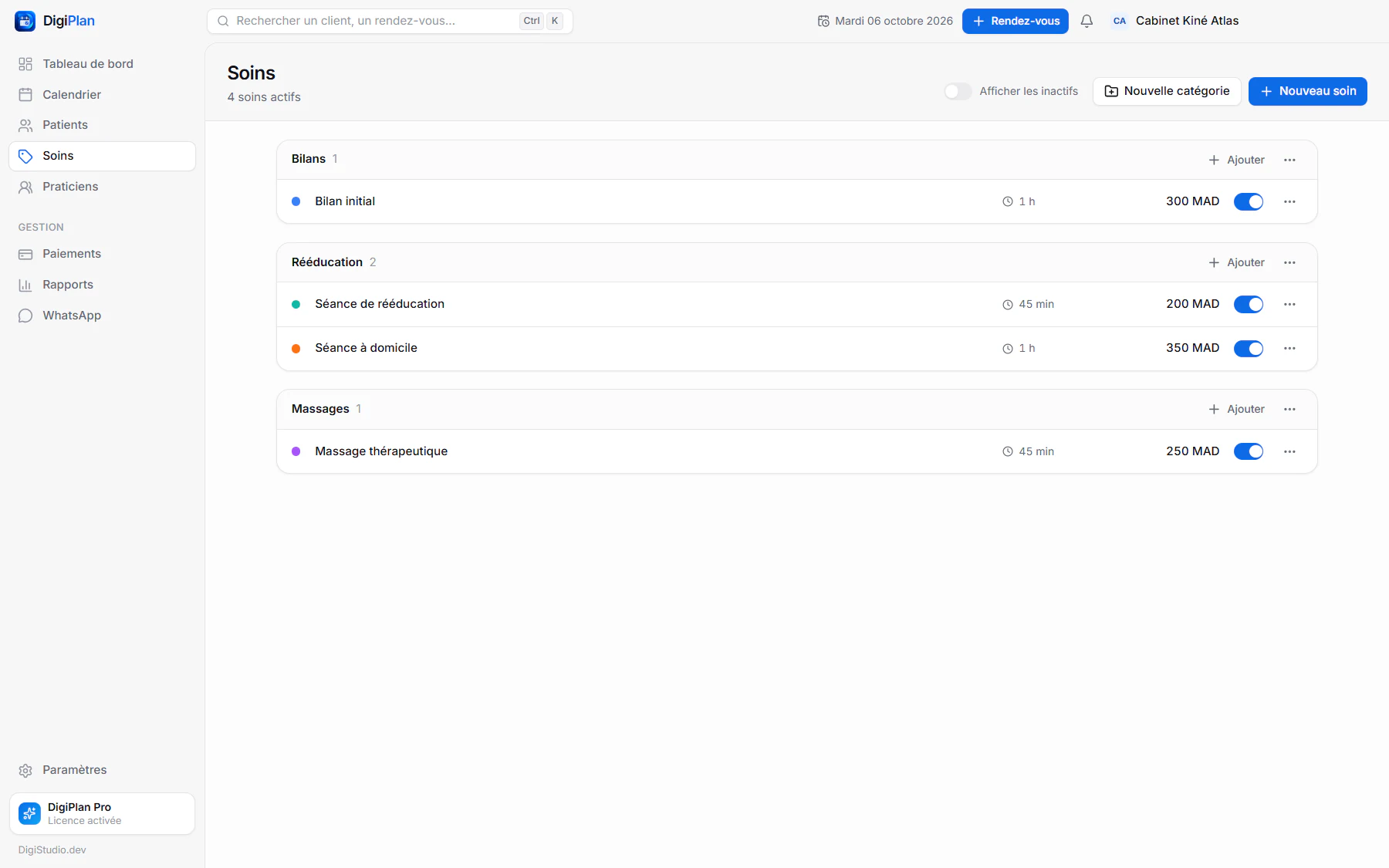The image size is (1389, 868).
Task: View the Rapports page
Action: point(102,285)
